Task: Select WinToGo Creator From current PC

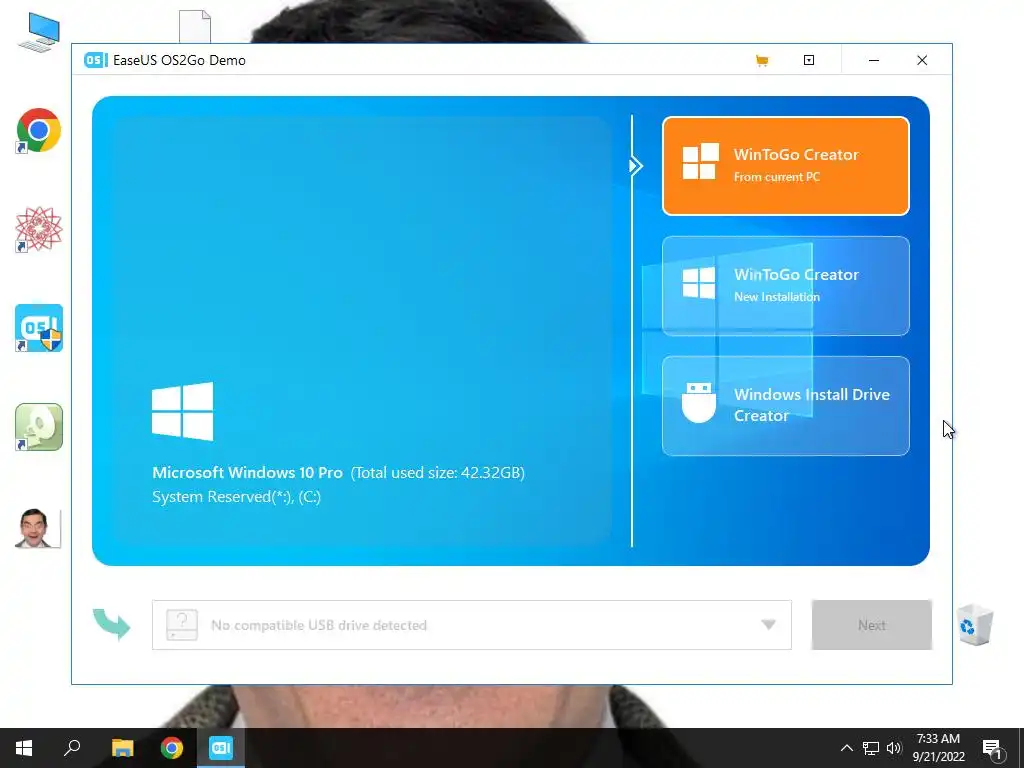Action: click(786, 166)
